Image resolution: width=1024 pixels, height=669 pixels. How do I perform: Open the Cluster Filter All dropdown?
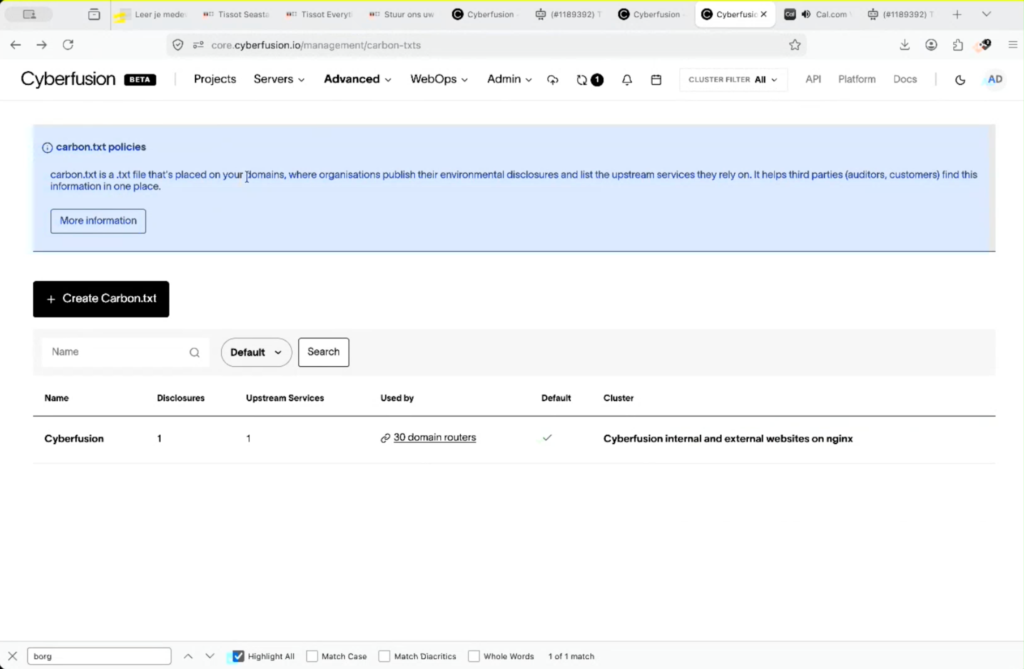point(733,80)
